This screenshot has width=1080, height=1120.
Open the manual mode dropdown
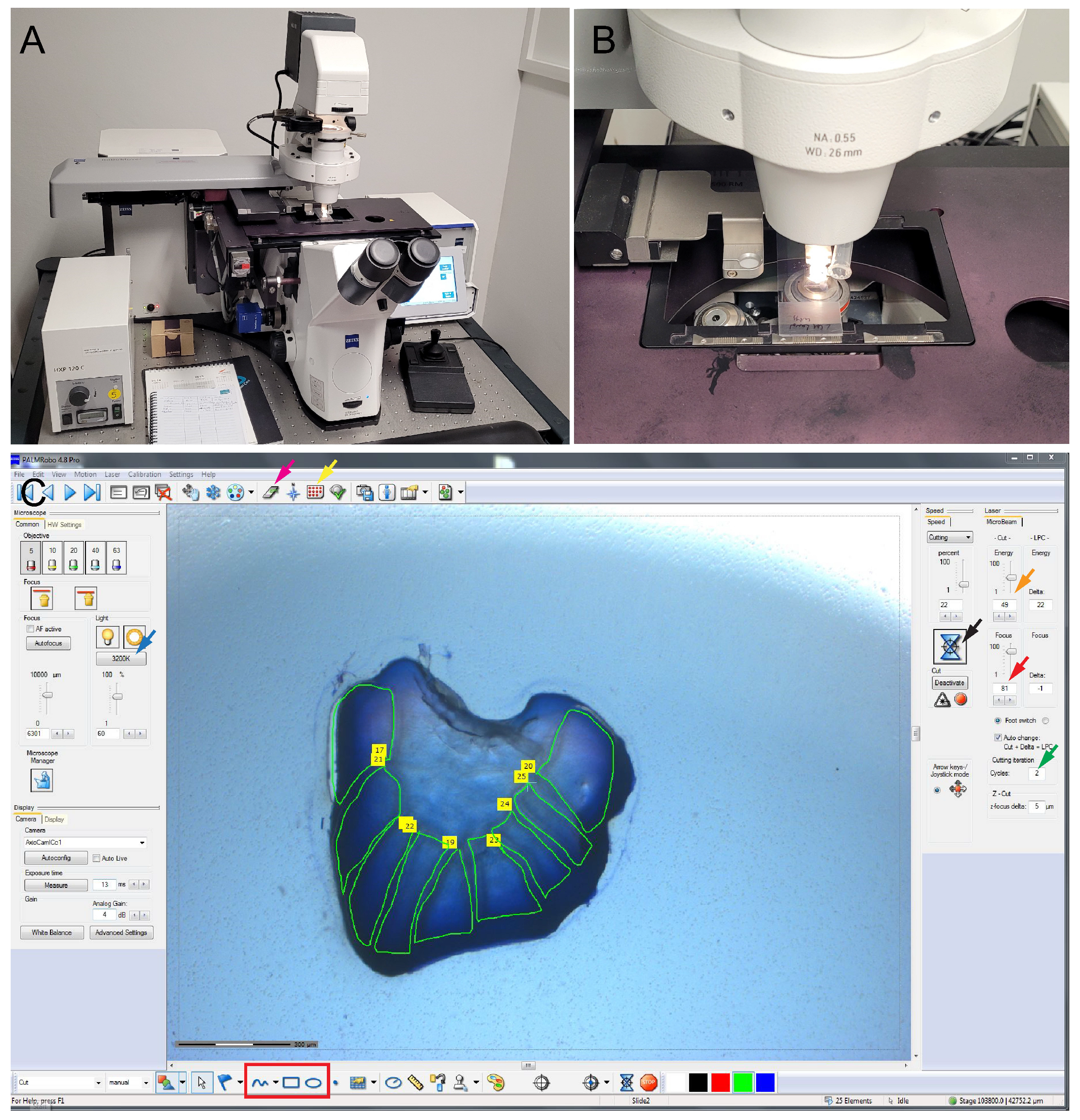click(146, 1082)
